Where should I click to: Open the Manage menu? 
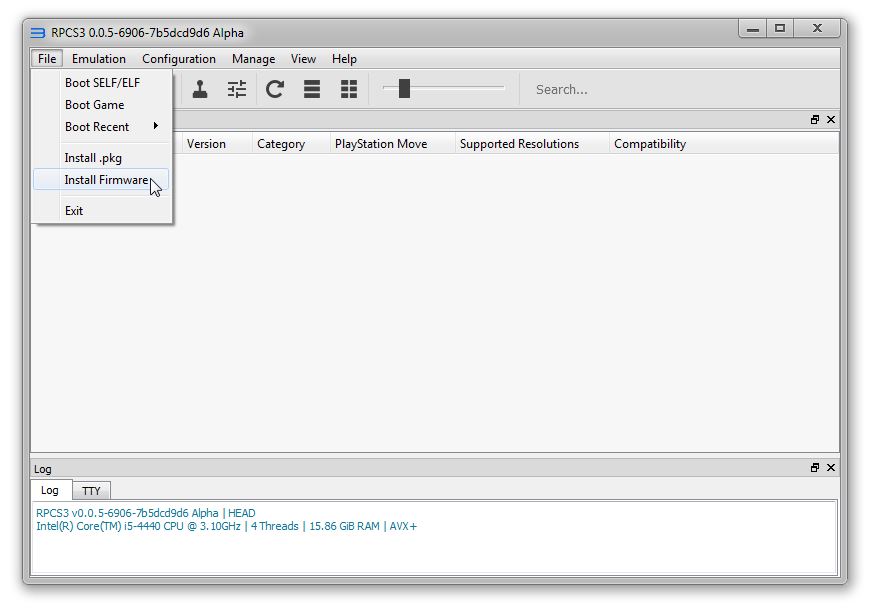(x=253, y=58)
